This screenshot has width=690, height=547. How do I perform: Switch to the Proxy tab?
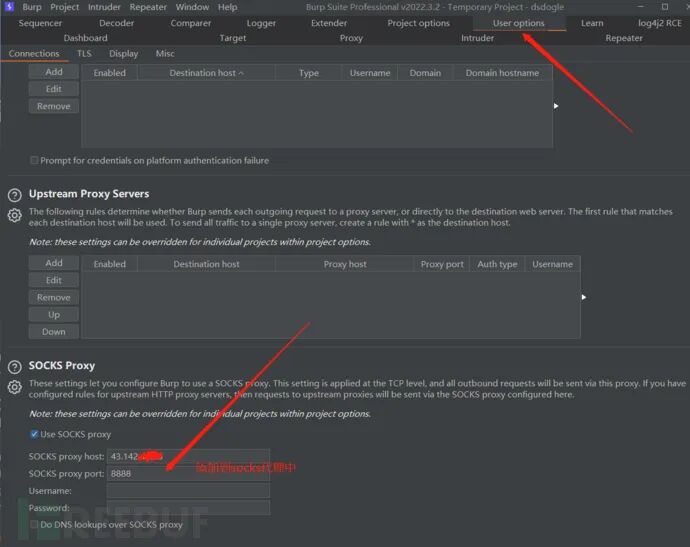(x=351, y=38)
